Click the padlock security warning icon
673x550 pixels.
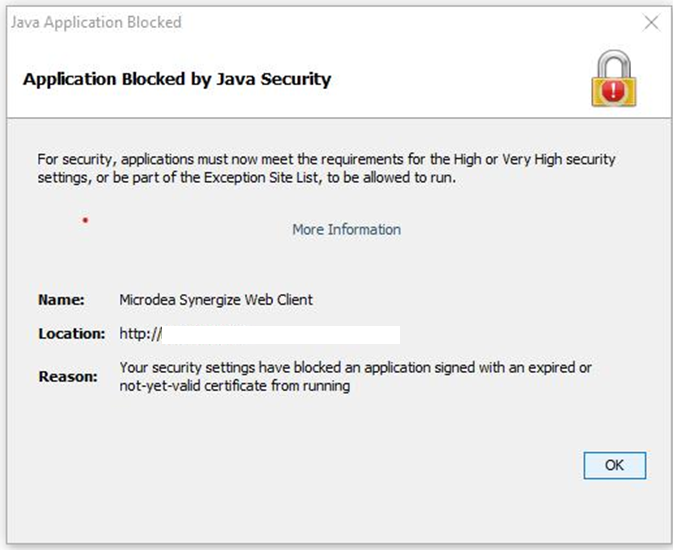[x=614, y=79]
